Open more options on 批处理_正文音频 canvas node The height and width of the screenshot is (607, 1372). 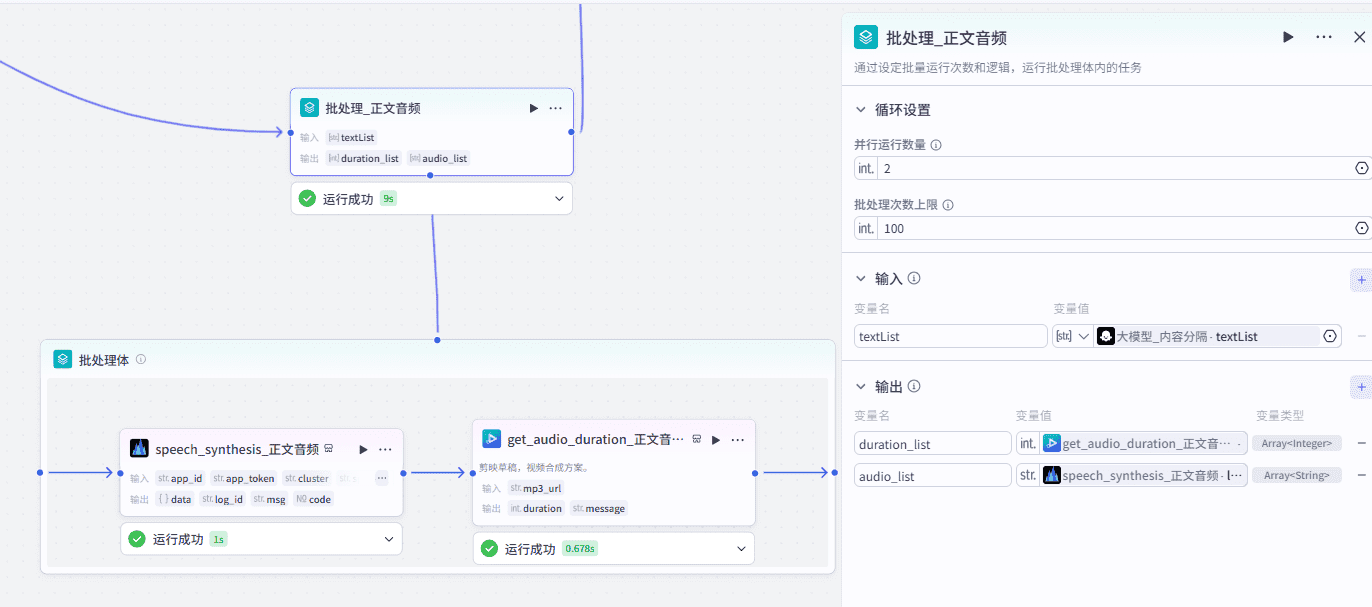(x=555, y=108)
